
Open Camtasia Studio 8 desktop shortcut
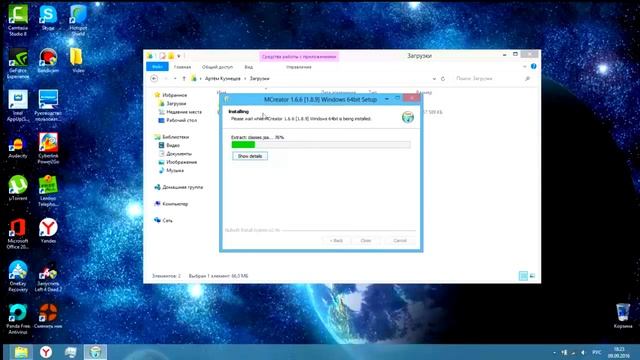[18, 20]
